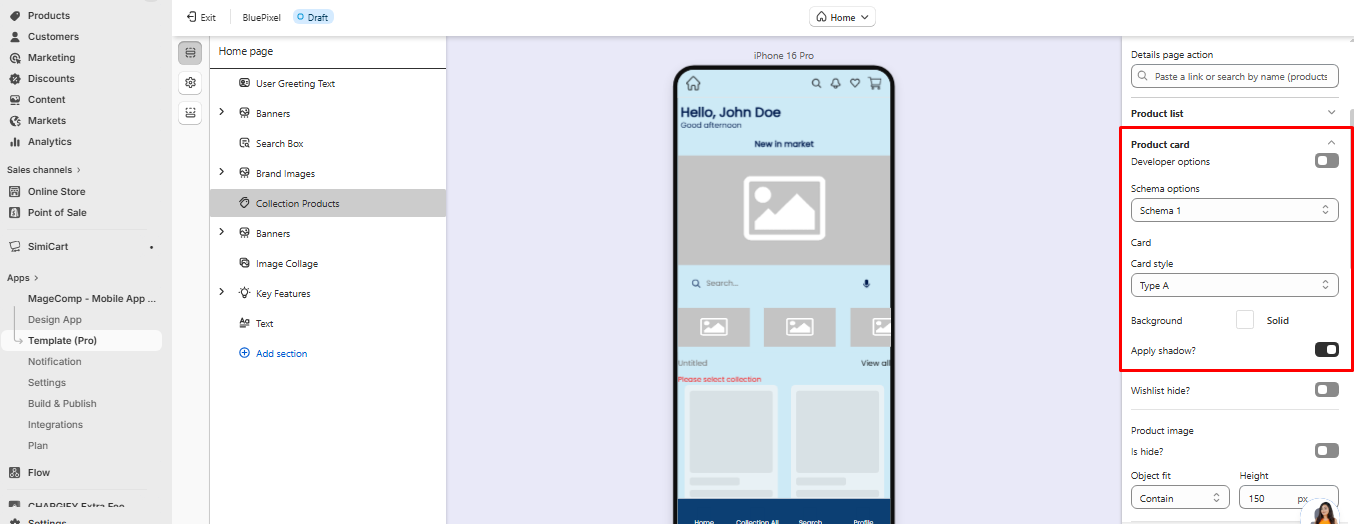Click the home icon in phone preview
This screenshot has width=1354, height=524.
click(x=693, y=84)
